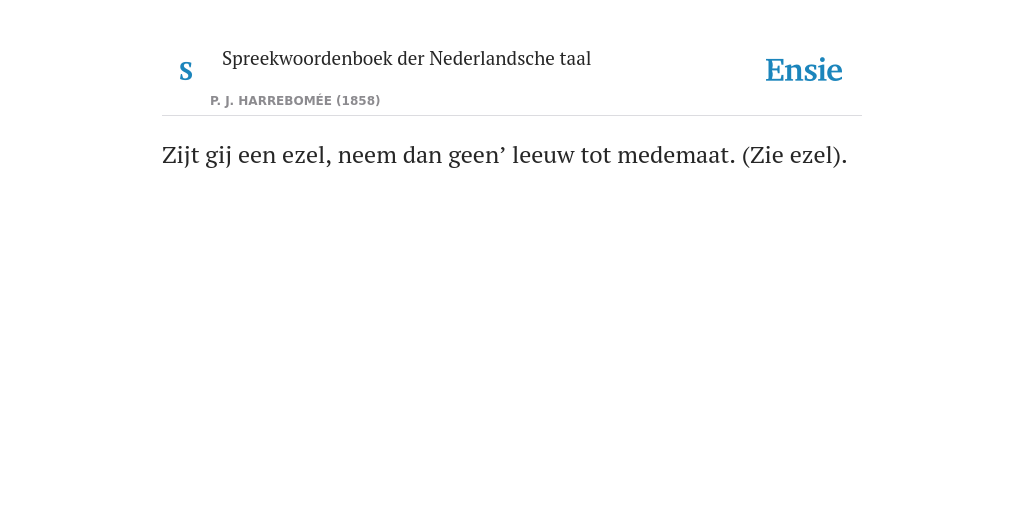
Task: Click the word "Spreekwoordenboek" in the header
Action: click(x=307, y=59)
